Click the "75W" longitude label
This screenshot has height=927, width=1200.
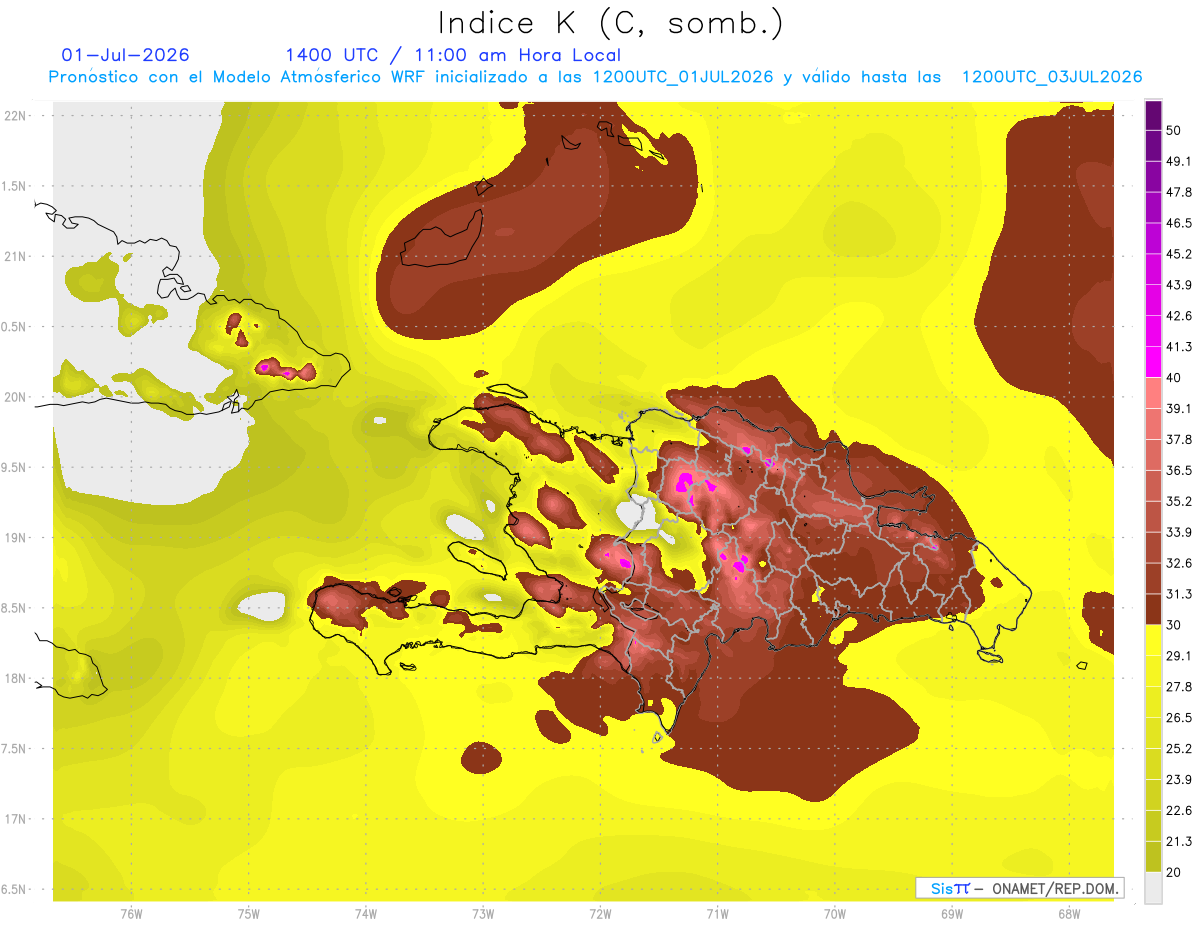click(x=248, y=913)
